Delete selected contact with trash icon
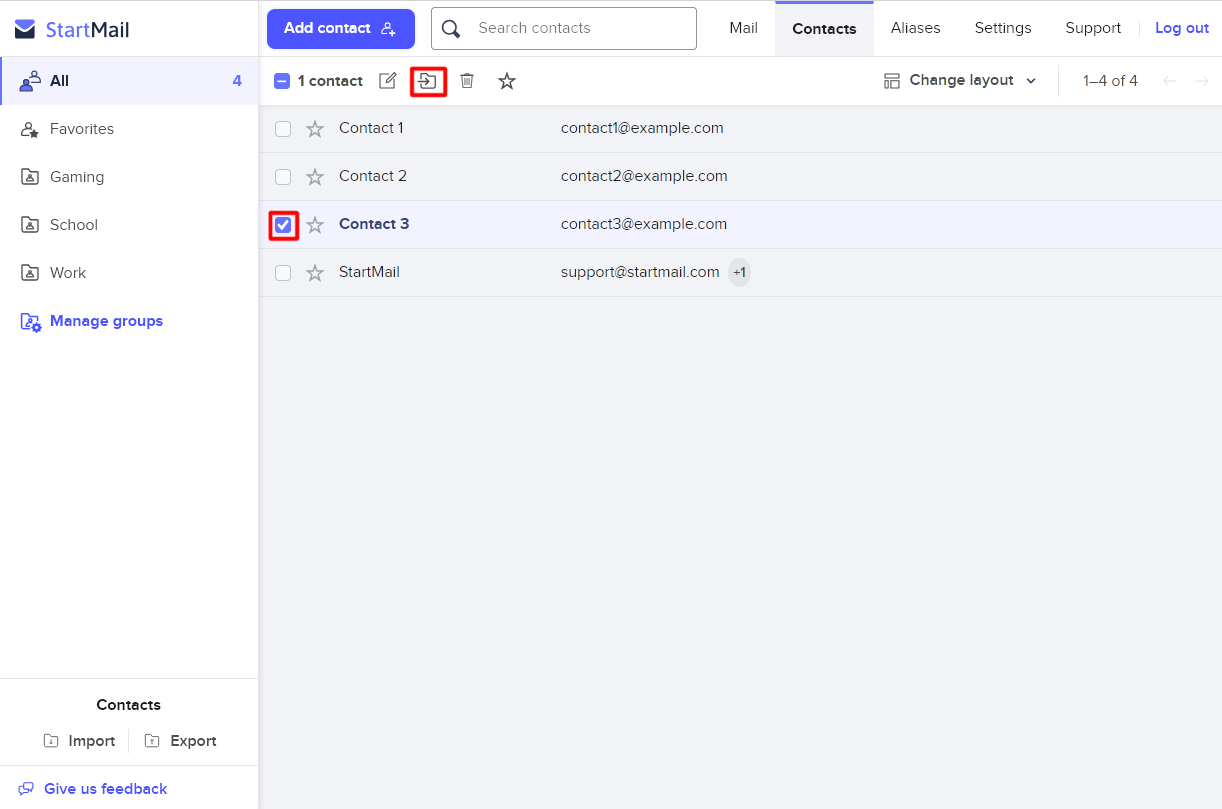This screenshot has height=809, width=1222. tap(467, 81)
